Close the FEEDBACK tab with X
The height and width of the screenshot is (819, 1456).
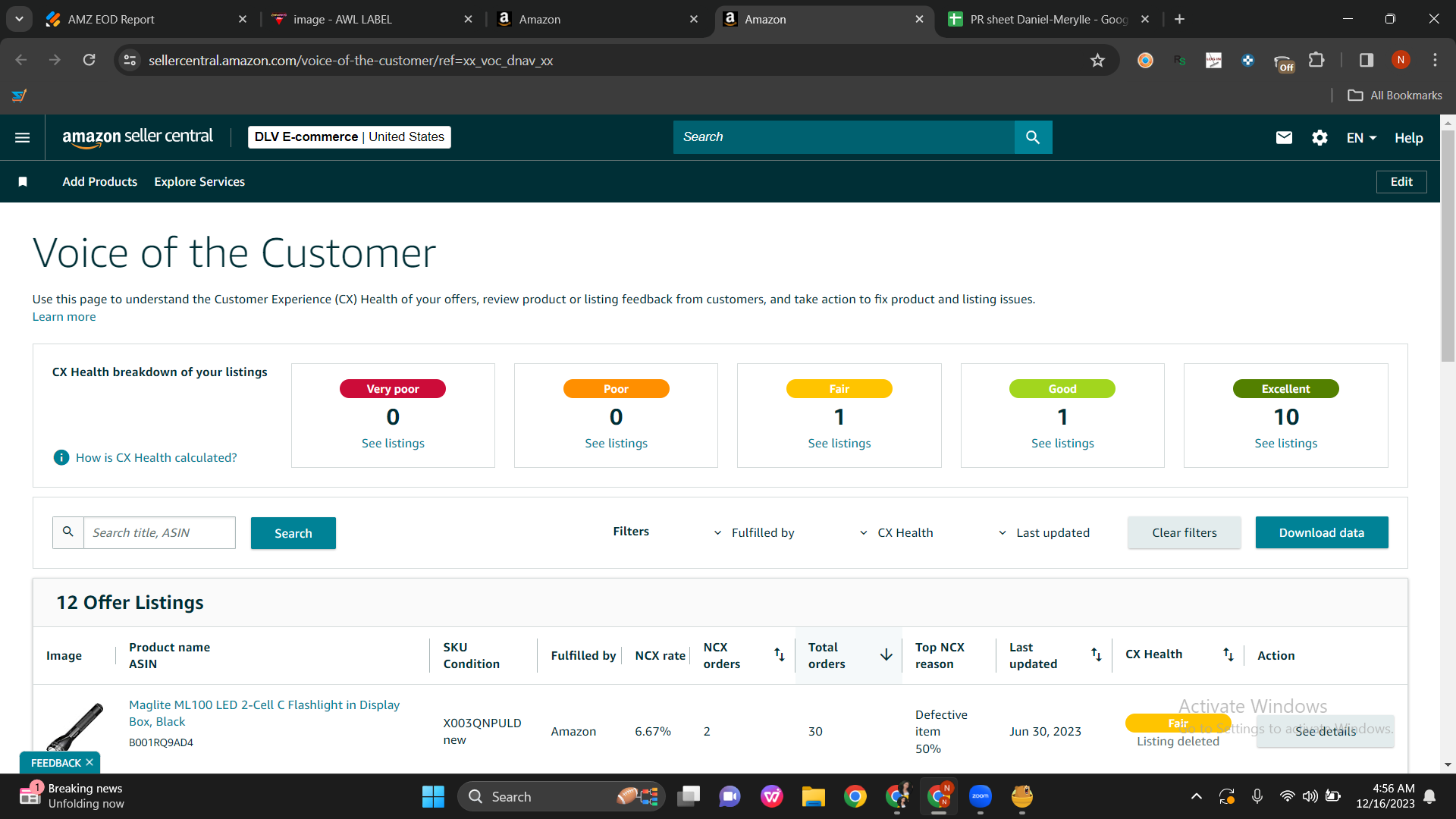(89, 762)
